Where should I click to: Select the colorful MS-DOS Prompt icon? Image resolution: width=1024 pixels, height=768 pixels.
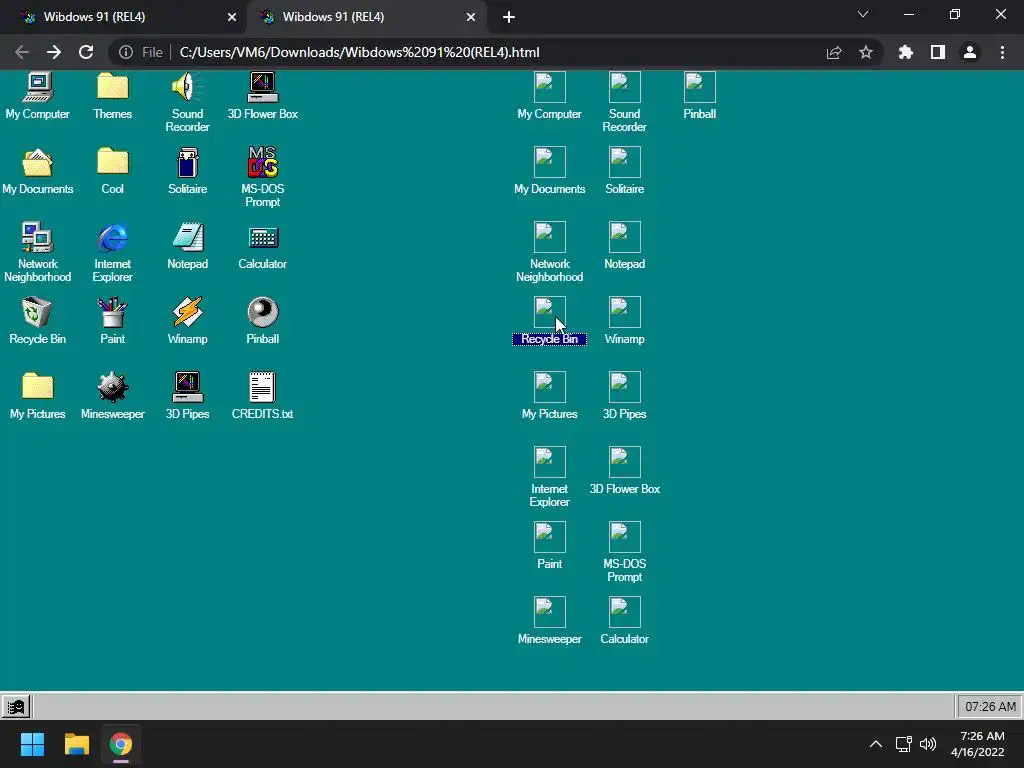tap(263, 162)
